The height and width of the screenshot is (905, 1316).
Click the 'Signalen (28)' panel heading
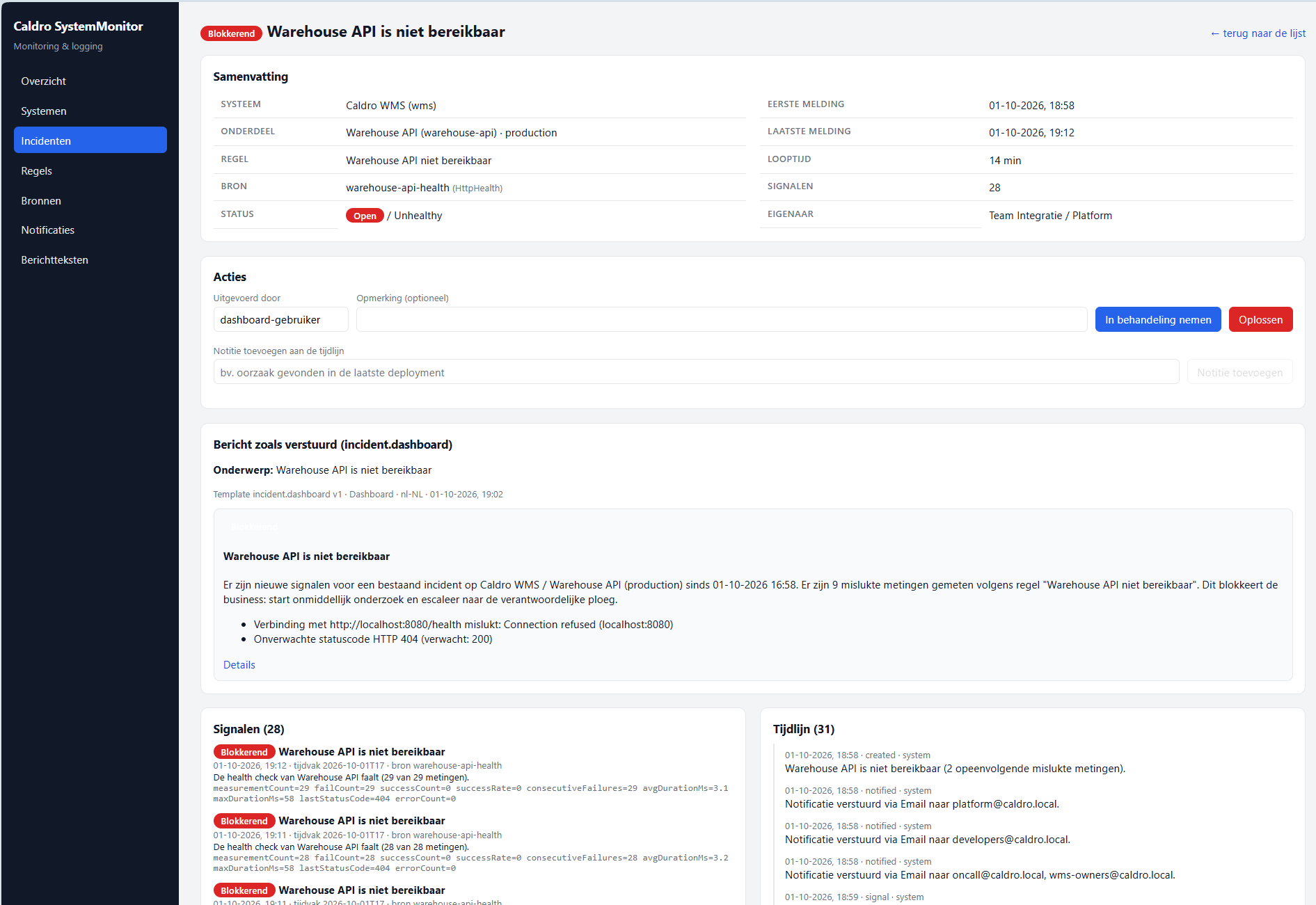pyautogui.click(x=248, y=729)
